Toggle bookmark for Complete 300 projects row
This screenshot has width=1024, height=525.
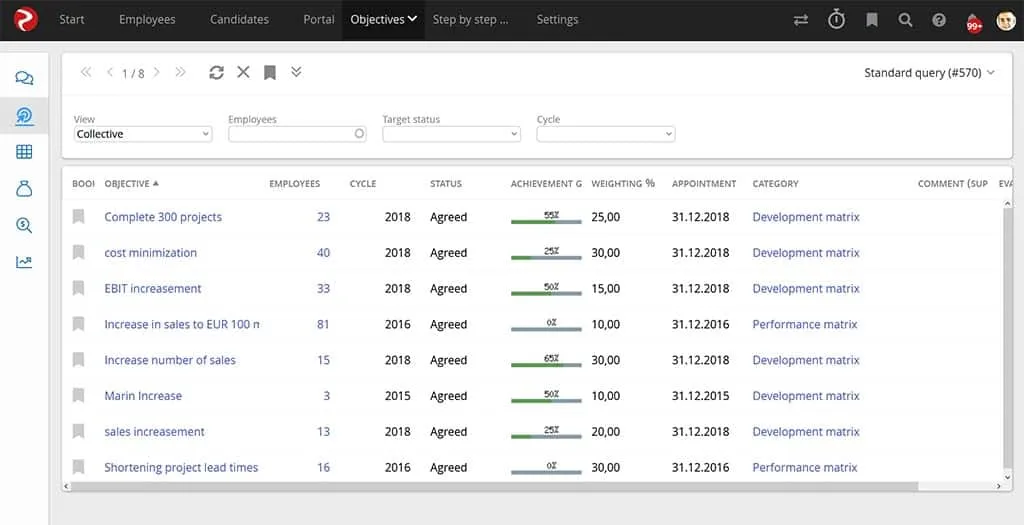[x=79, y=217]
